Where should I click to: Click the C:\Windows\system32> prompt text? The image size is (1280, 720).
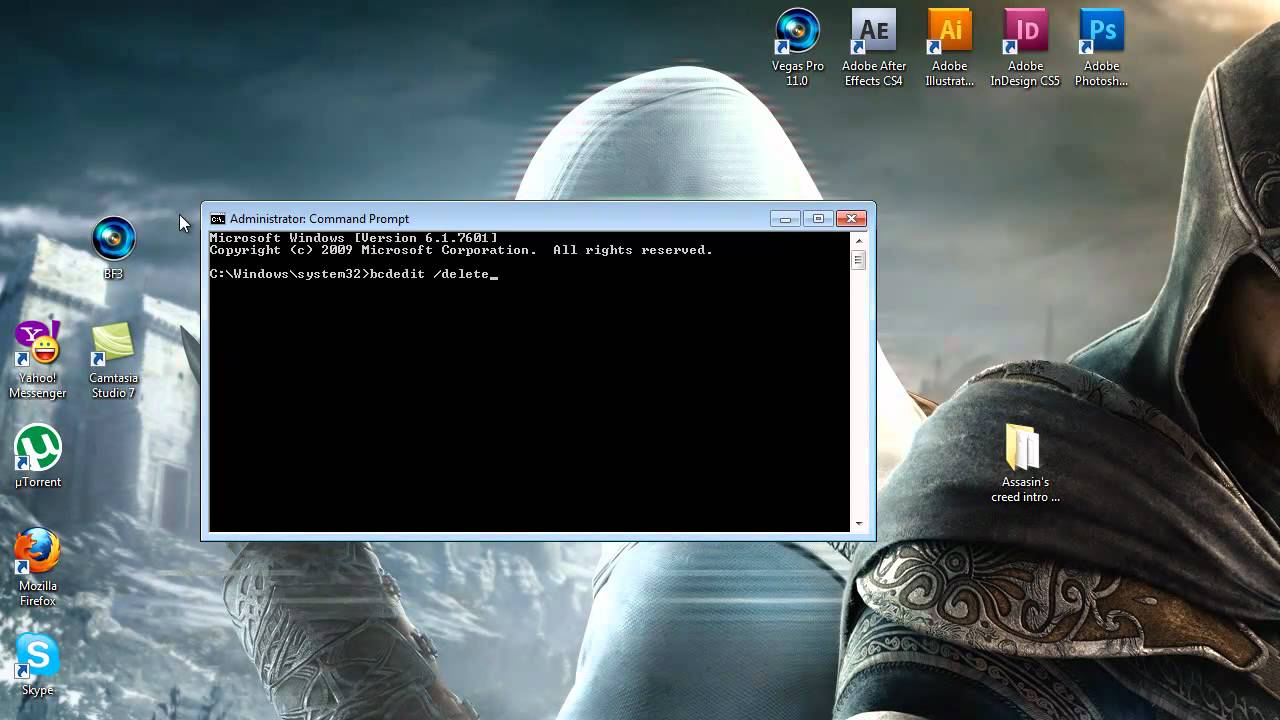tap(289, 274)
